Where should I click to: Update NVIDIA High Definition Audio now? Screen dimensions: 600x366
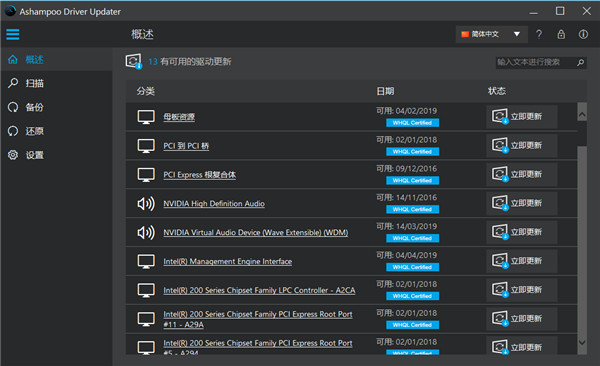click(x=522, y=203)
